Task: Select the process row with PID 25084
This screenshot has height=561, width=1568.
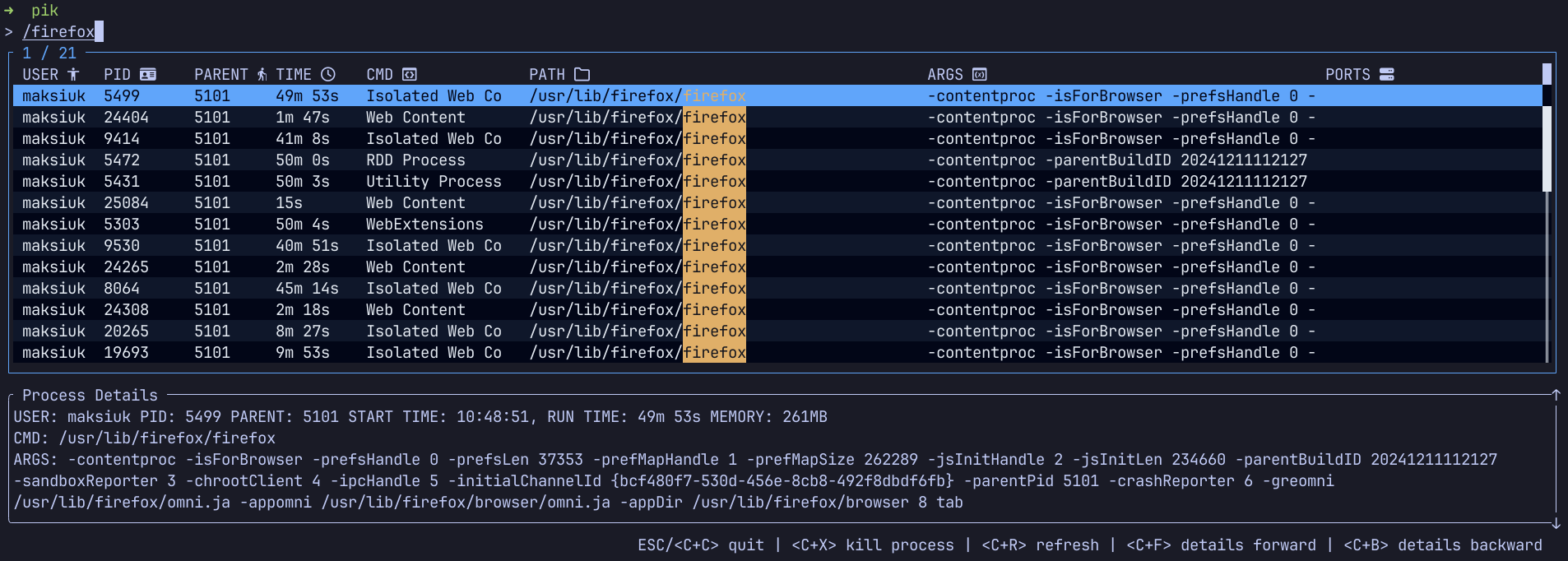Action: pyautogui.click(x=777, y=202)
